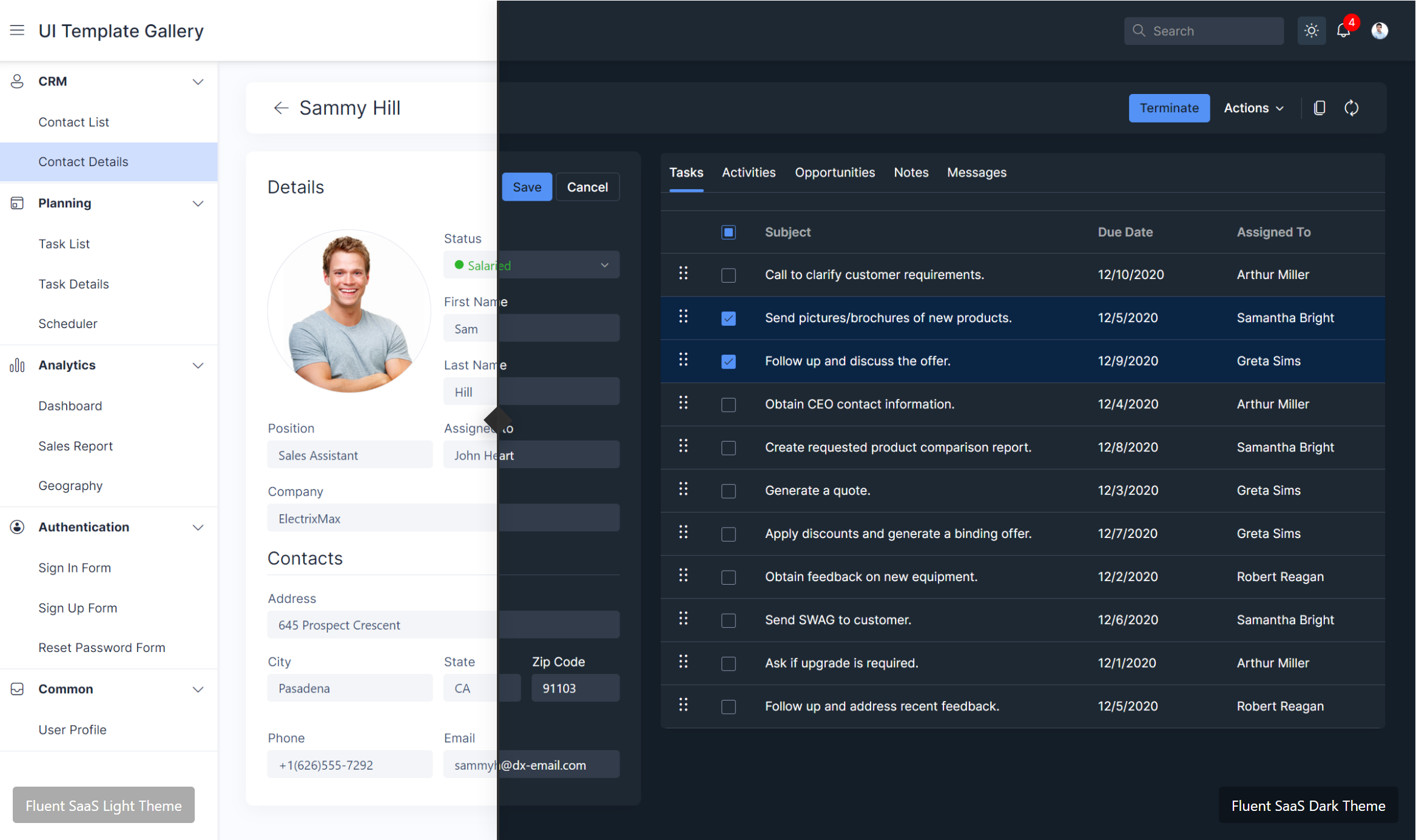
Task: Switch to the Opportunities tab
Action: point(834,173)
